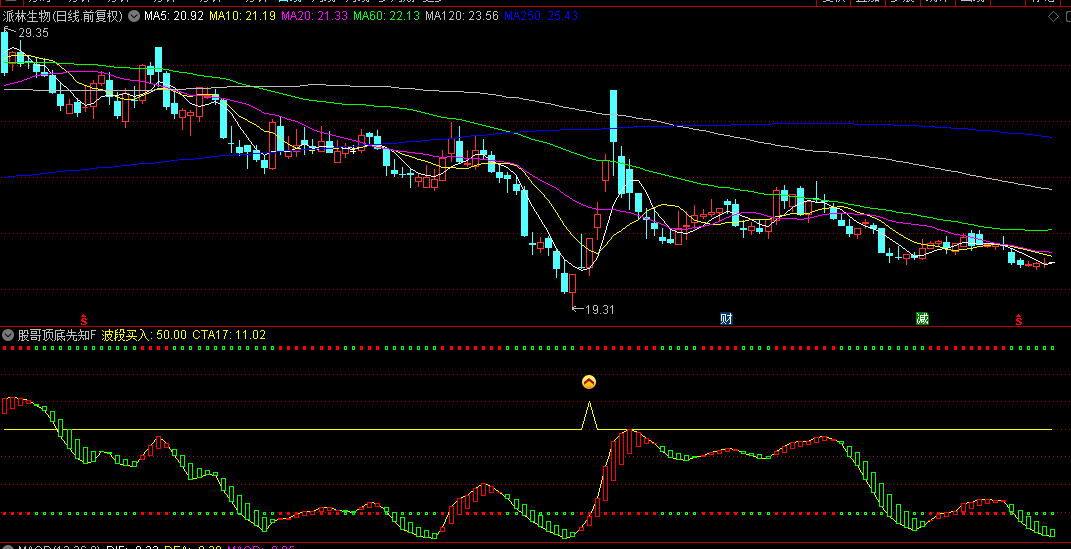Click the stock title 派林生物(日线.前复权)
Viewport: 1071px width, 549px height.
(63, 16)
